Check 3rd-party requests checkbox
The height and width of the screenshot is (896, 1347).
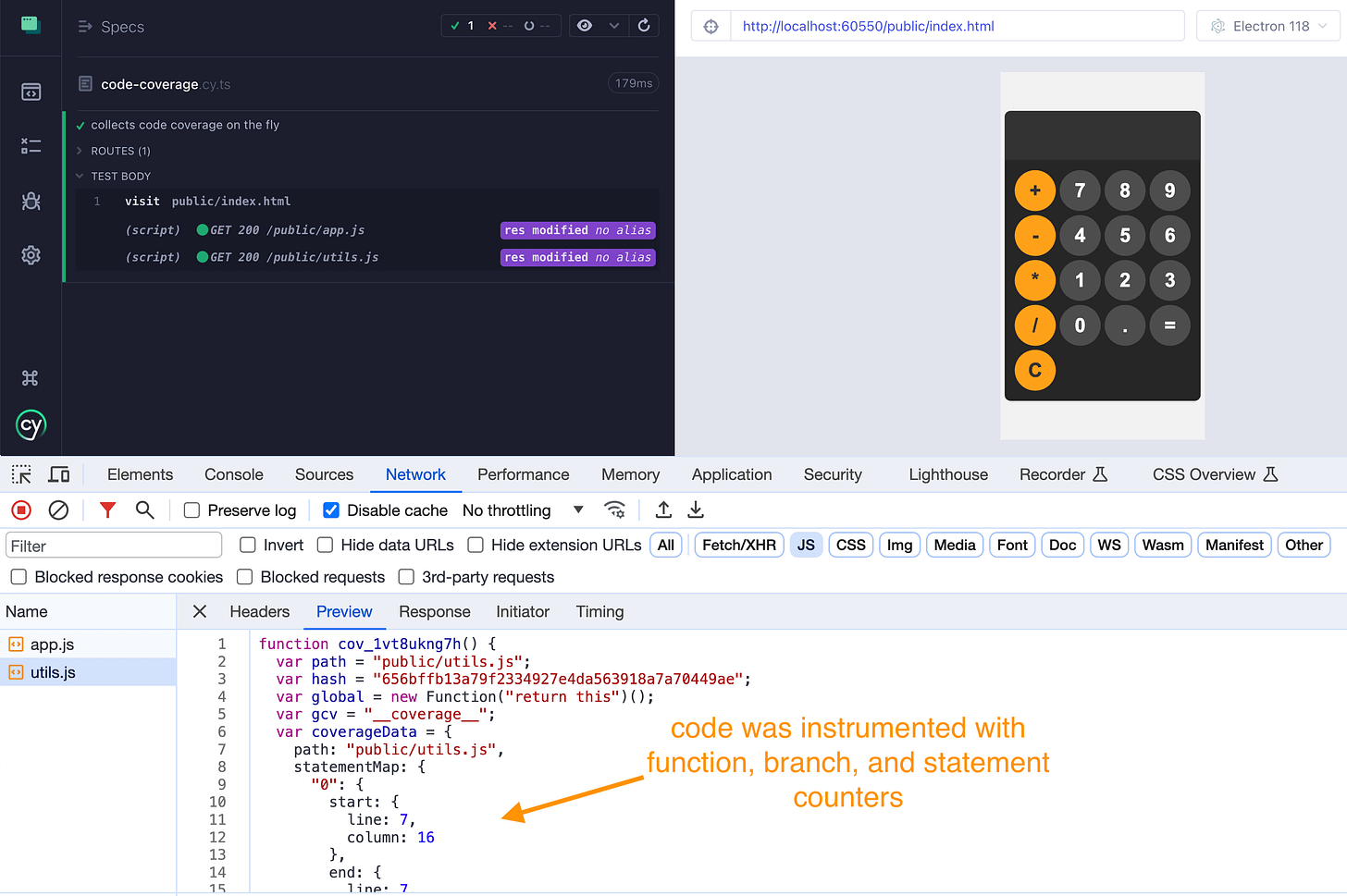(406, 577)
